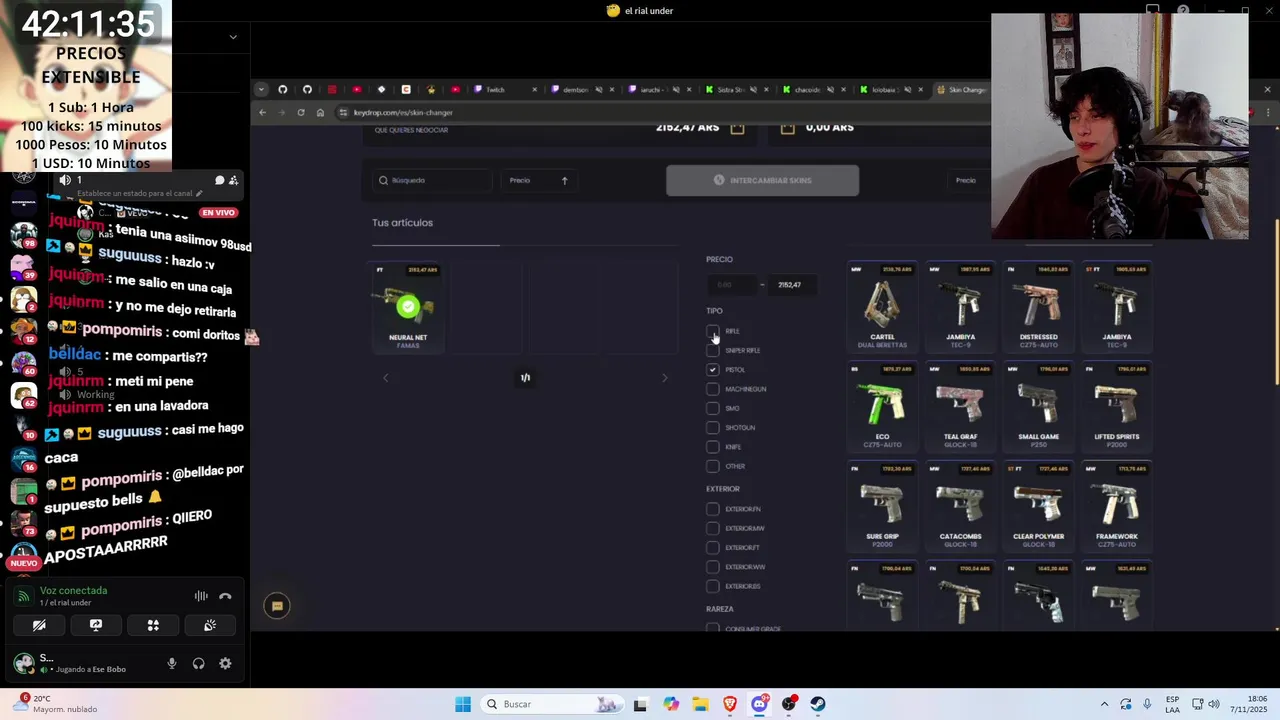Select the Lifted Spirits P2000 skin
Image resolution: width=1280 pixels, height=720 pixels.
tap(1116, 407)
